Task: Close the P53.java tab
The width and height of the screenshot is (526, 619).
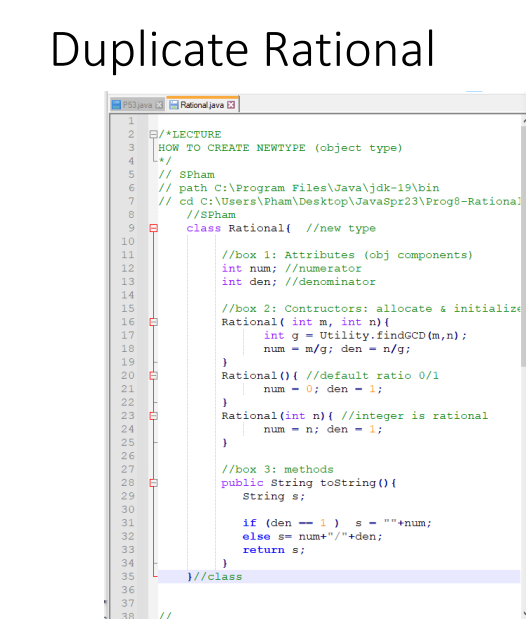Action: (x=159, y=105)
